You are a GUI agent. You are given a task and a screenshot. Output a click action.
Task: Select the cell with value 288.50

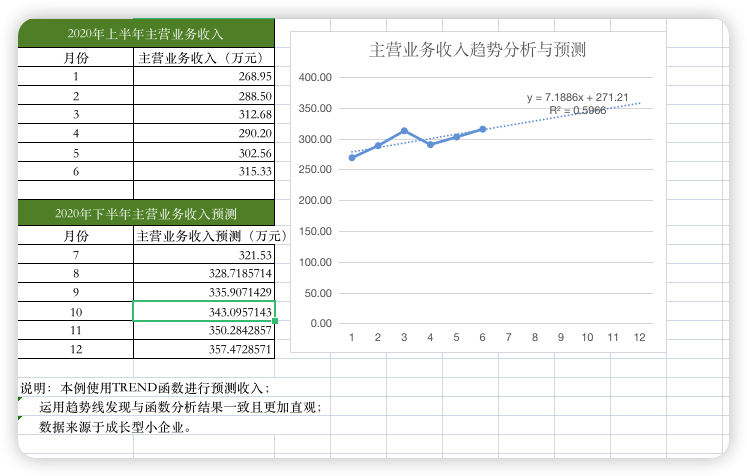click(x=204, y=95)
